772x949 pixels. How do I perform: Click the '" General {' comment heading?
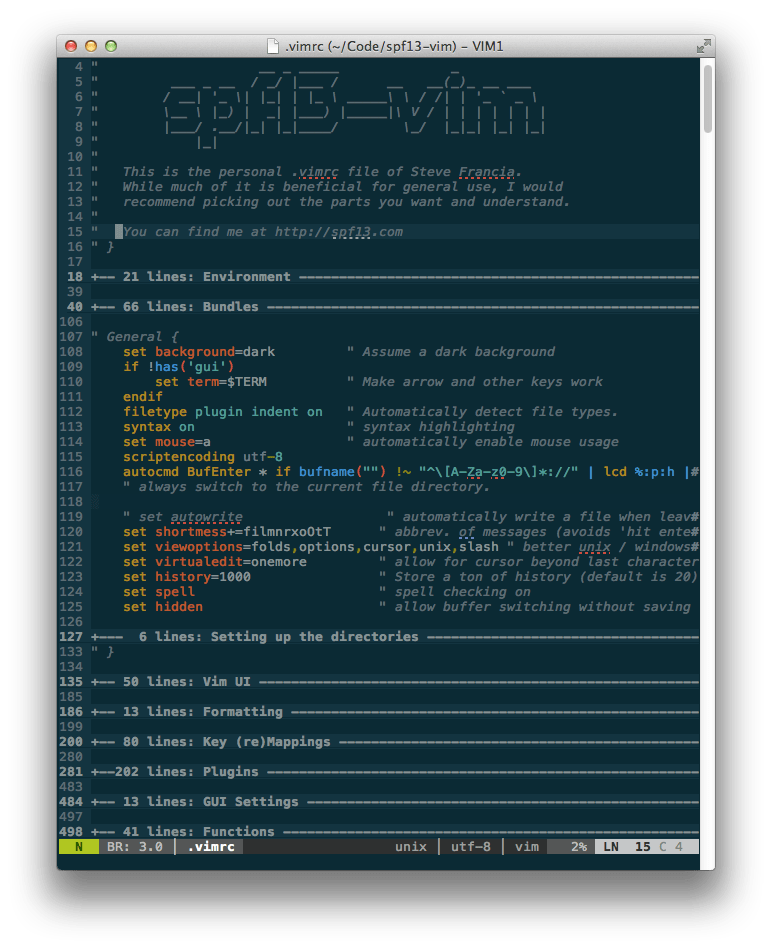pyautogui.click(x=135, y=337)
